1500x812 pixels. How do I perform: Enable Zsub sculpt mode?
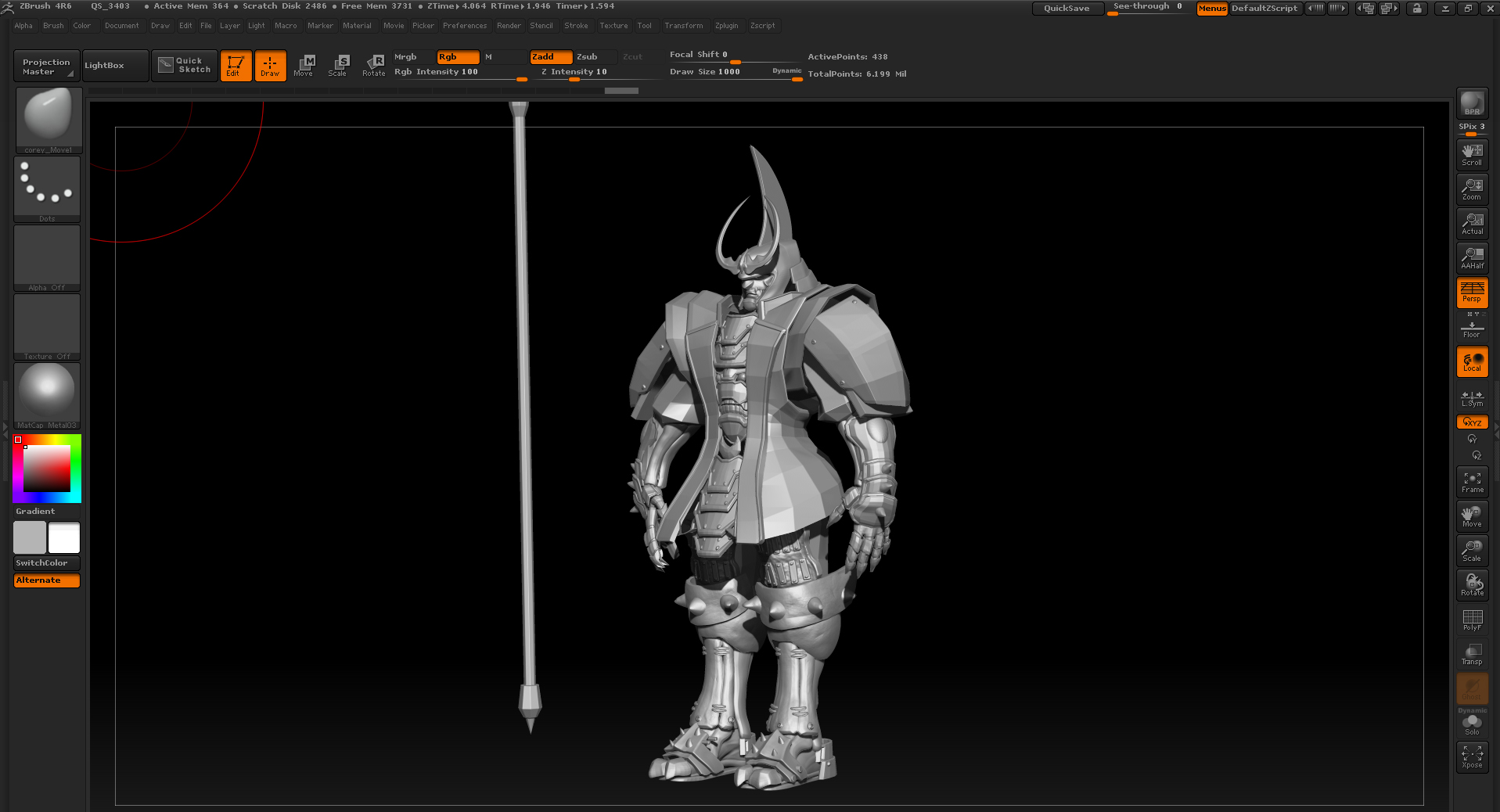596,56
